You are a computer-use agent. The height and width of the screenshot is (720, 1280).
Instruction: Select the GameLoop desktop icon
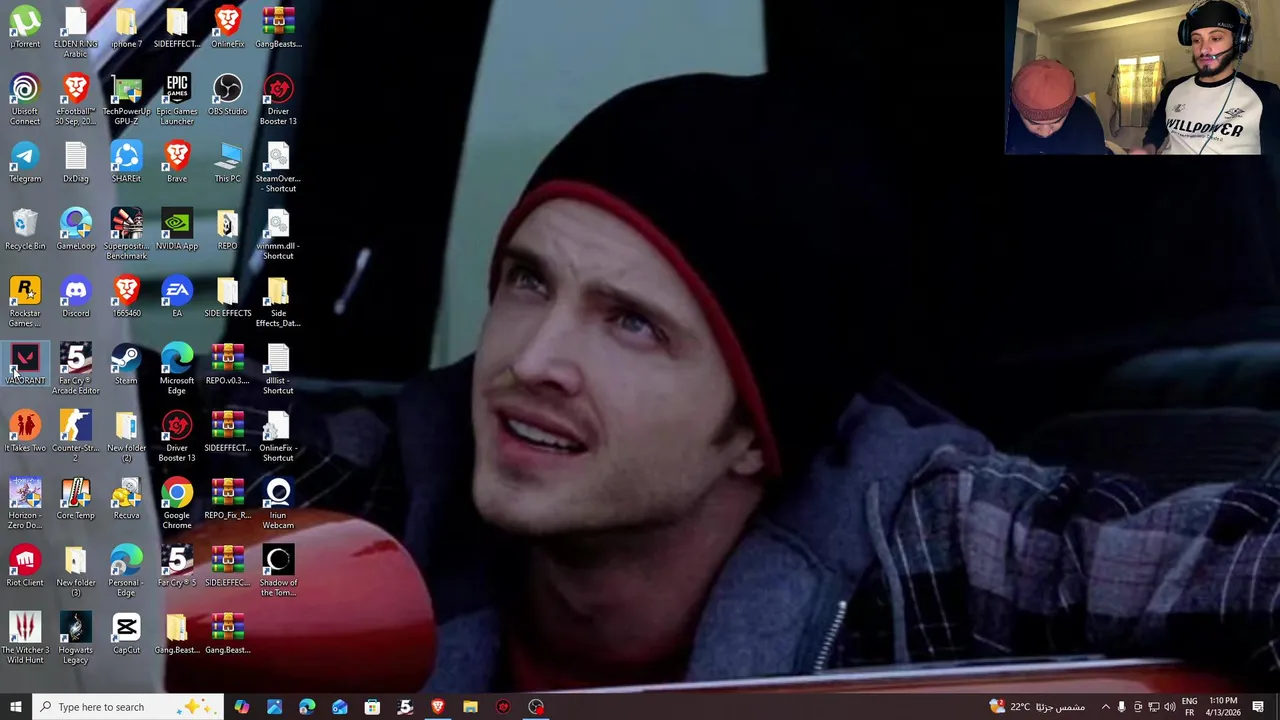[x=76, y=229]
